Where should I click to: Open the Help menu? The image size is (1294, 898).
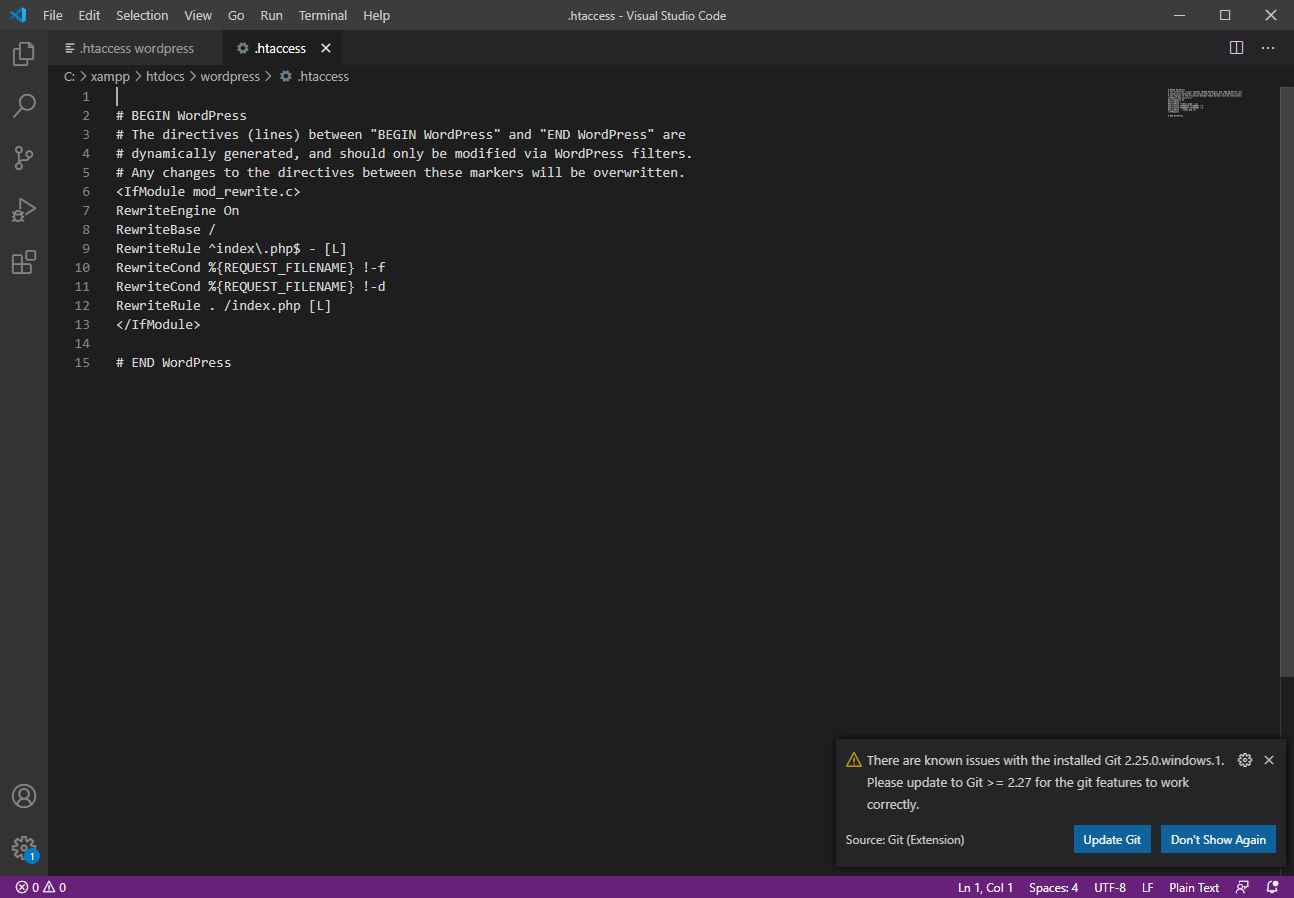tap(377, 15)
